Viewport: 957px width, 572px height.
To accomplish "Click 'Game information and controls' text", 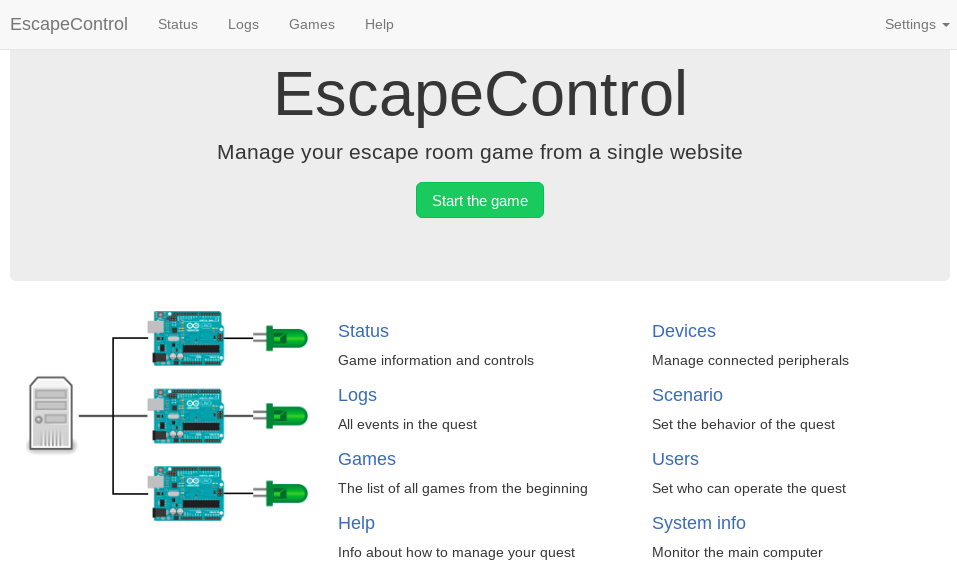I will pos(436,360).
